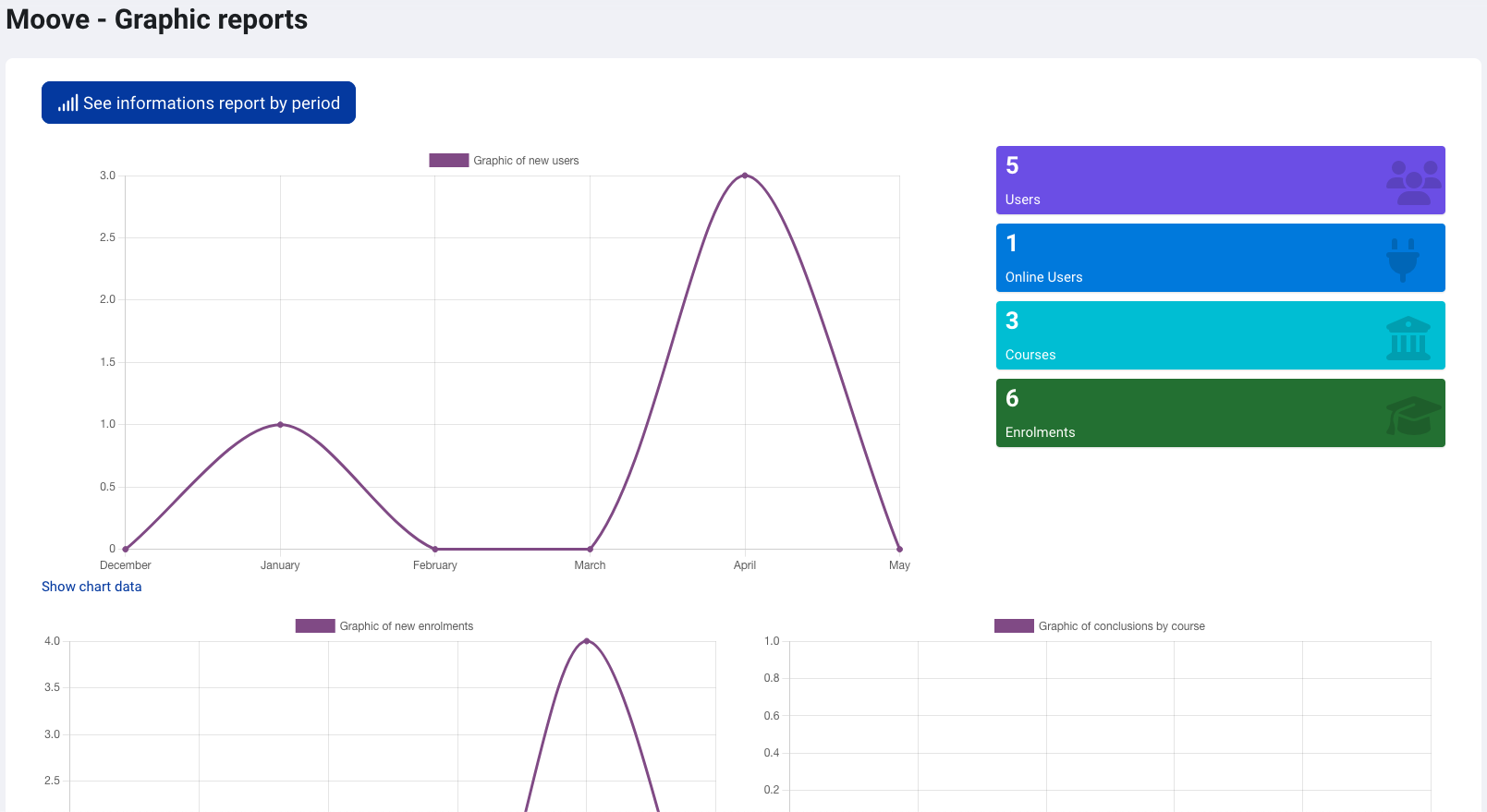
Task: Select the February data point on users chart
Action: (x=435, y=549)
